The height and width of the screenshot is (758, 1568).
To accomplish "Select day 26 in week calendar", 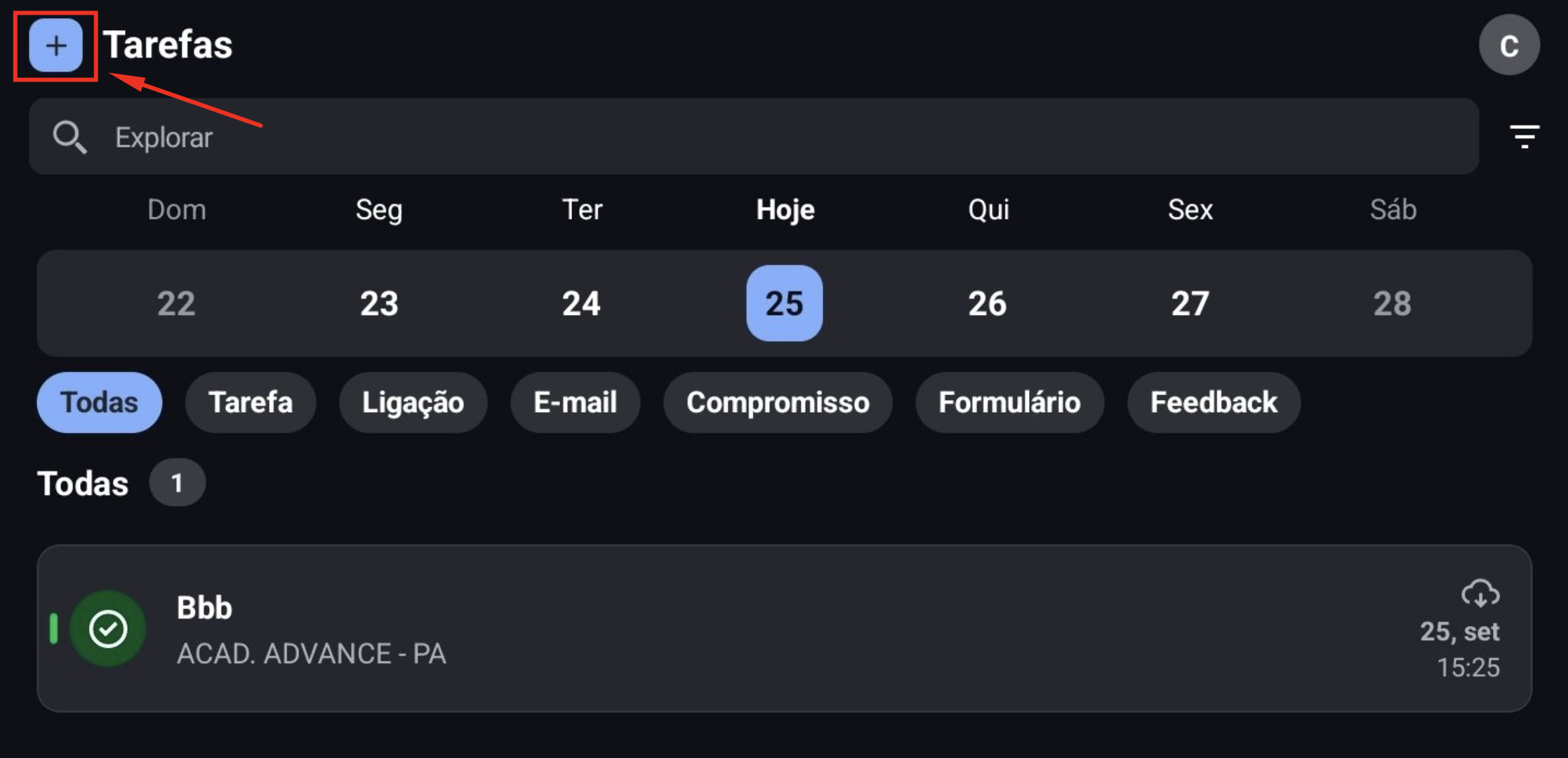I will point(987,303).
